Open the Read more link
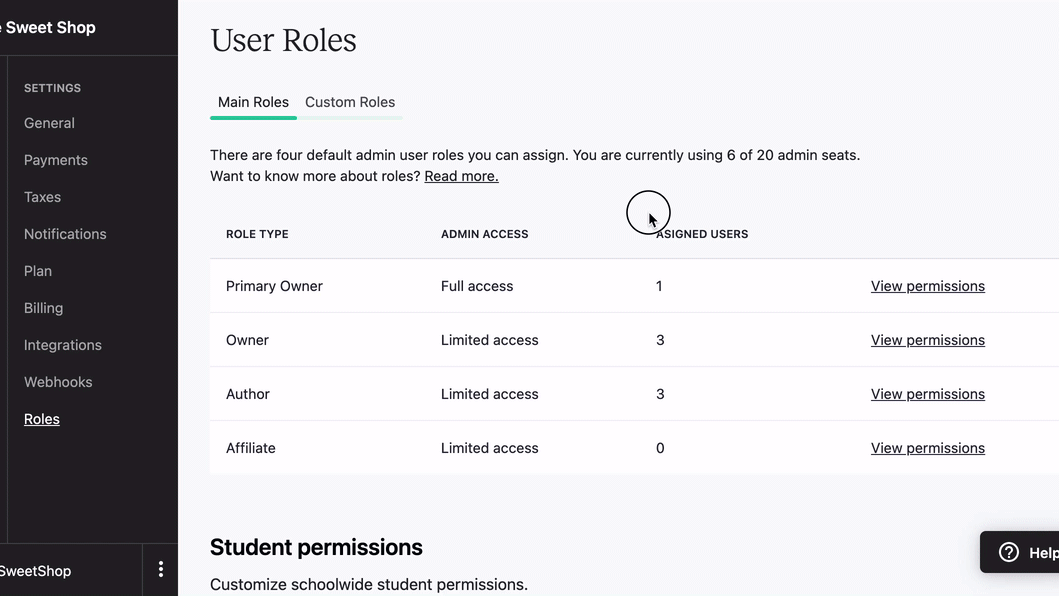Image resolution: width=1059 pixels, height=596 pixels. (461, 176)
